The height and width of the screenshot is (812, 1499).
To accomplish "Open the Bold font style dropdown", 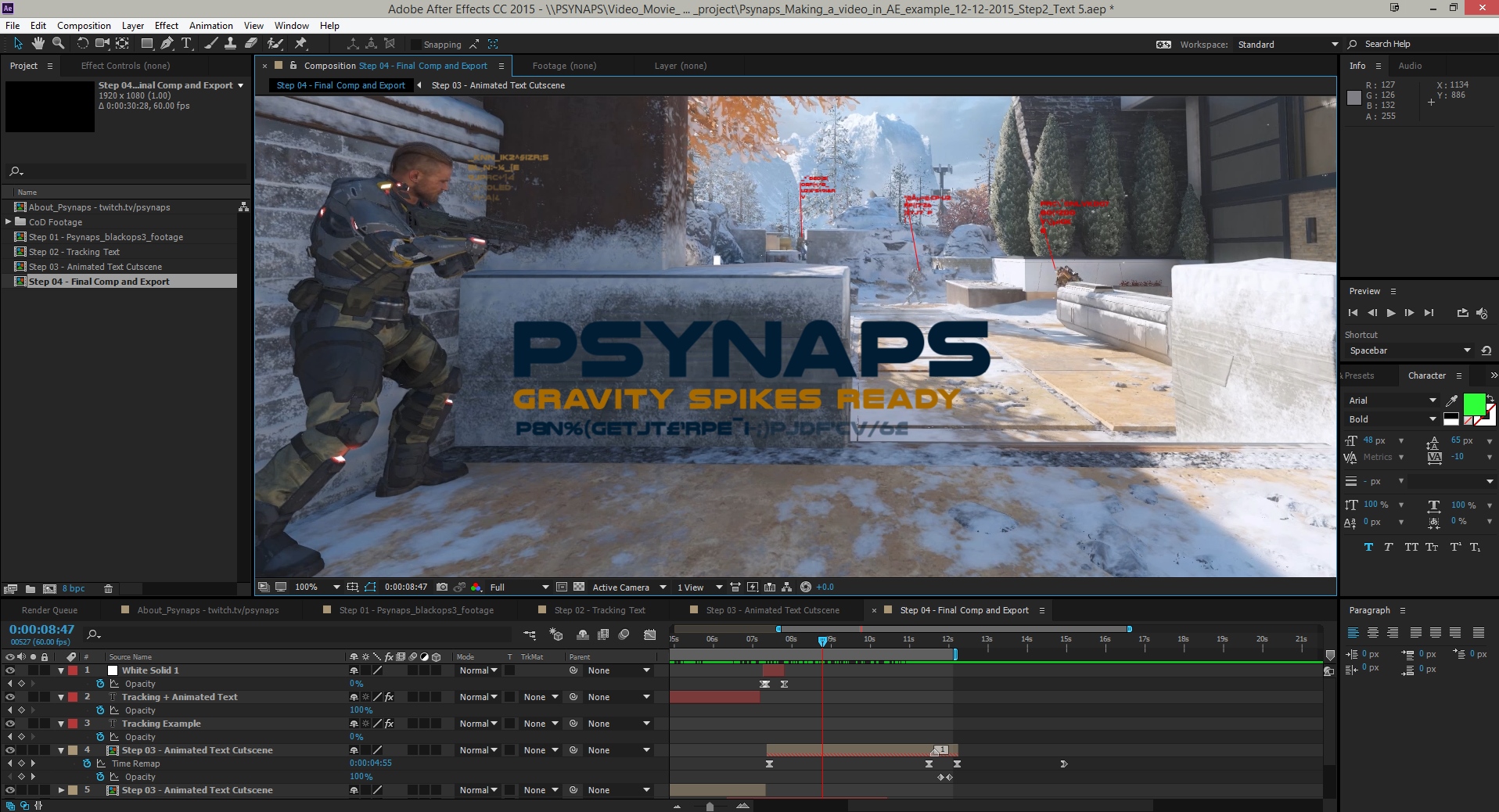I will 1392,419.
